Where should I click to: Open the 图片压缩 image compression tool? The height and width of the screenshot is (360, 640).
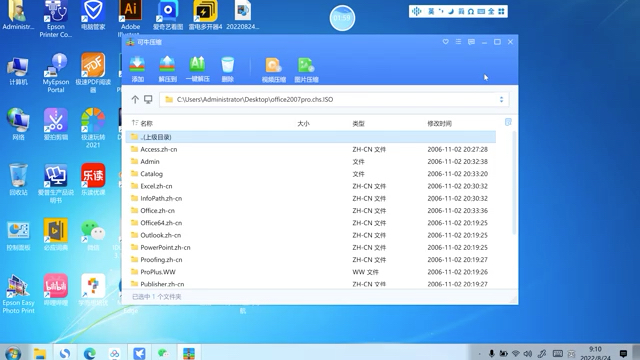point(306,70)
